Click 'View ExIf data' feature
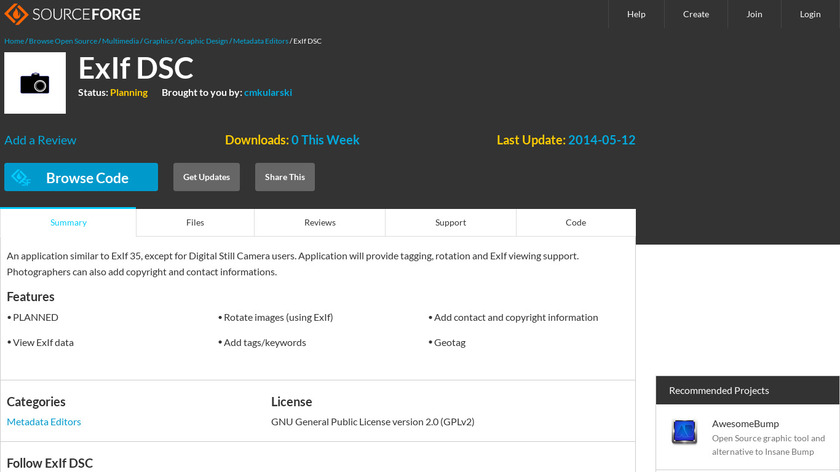Image resolution: width=840 pixels, height=472 pixels. click(41, 343)
